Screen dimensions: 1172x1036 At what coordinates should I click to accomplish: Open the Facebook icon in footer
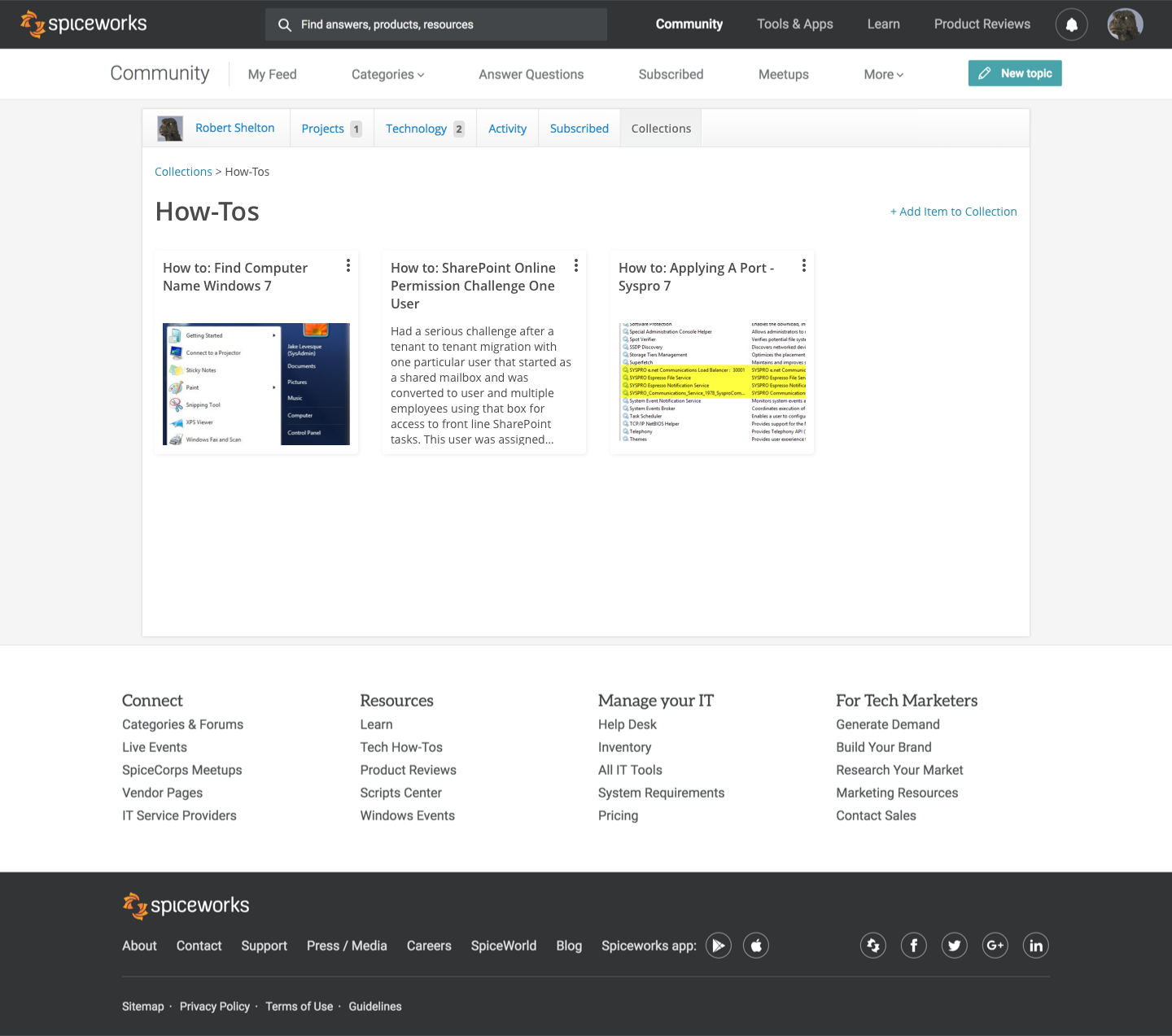point(914,946)
